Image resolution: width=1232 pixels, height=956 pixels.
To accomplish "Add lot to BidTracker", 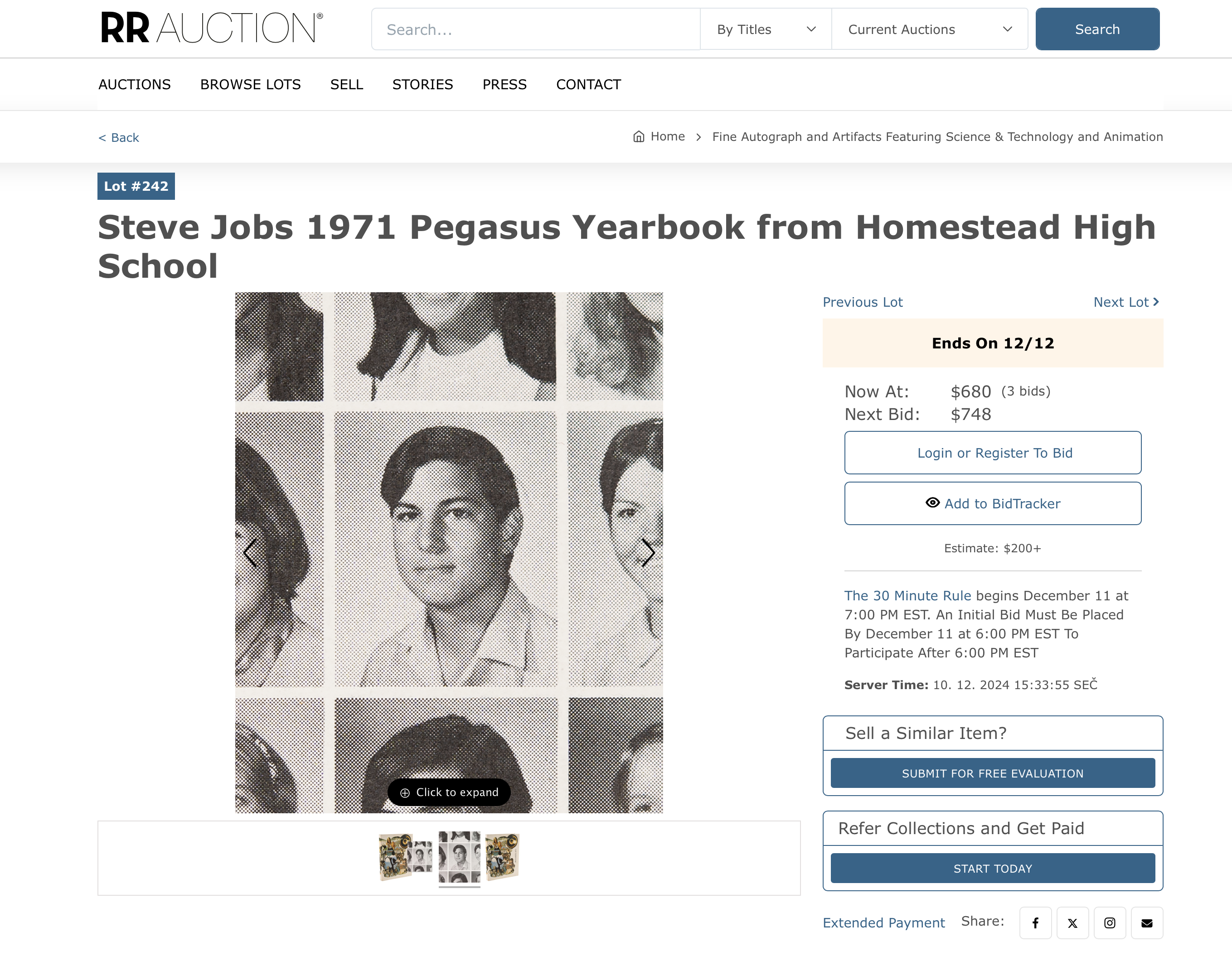I will point(992,504).
